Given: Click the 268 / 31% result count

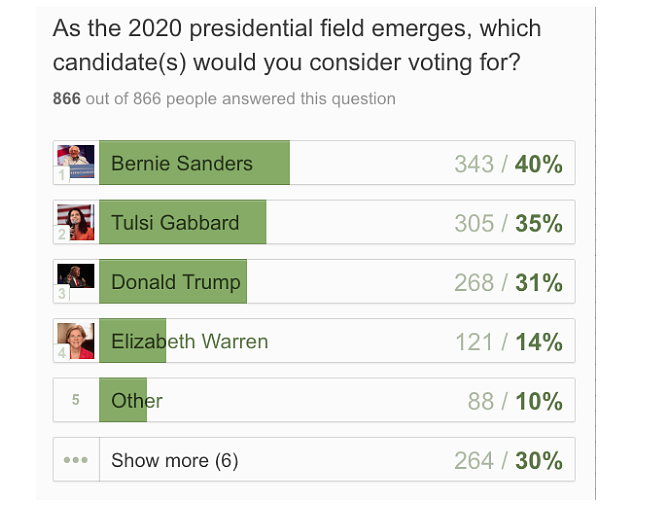Looking at the screenshot, I should tap(508, 283).
